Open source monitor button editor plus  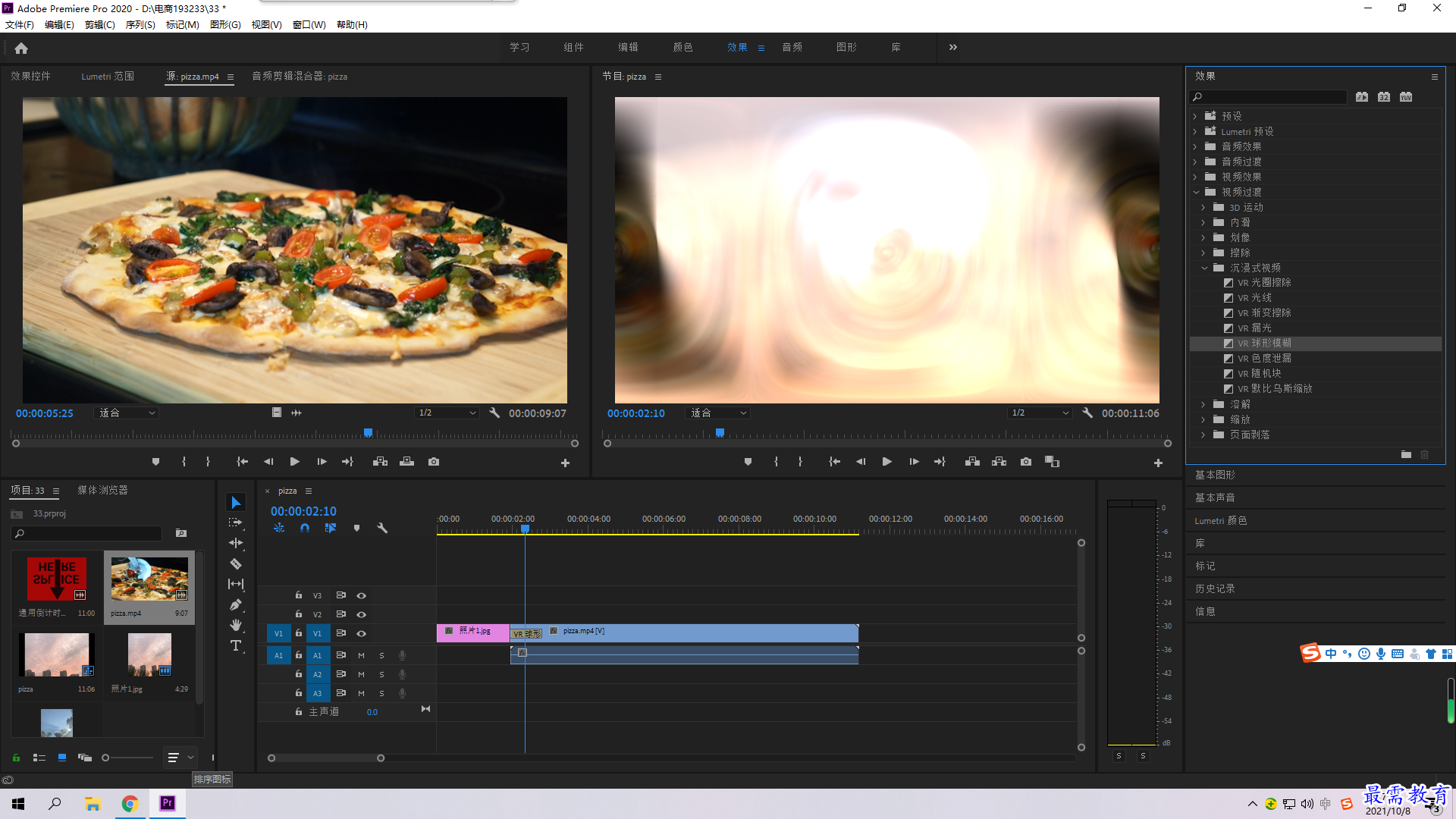click(x=565, y=463)
